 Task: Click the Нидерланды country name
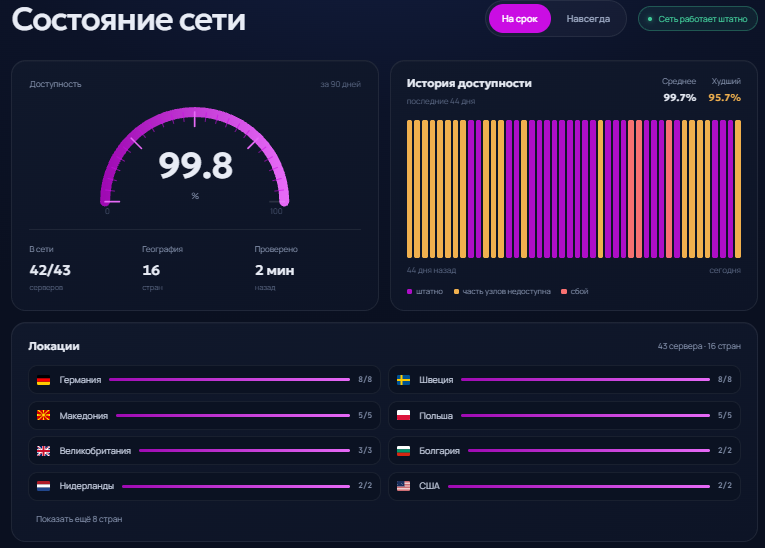87,486
